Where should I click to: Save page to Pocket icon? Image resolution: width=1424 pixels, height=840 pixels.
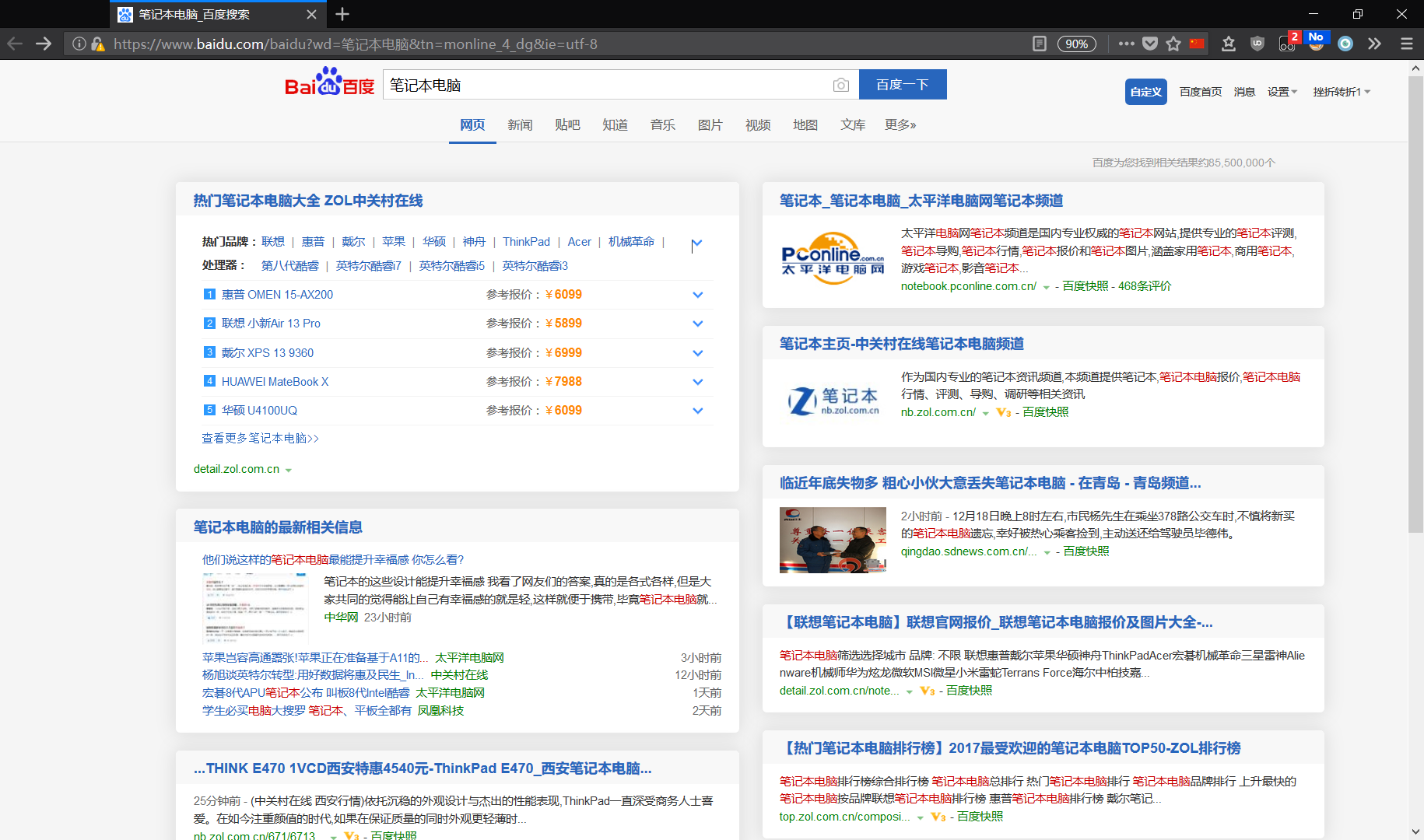coord(1150,44)
